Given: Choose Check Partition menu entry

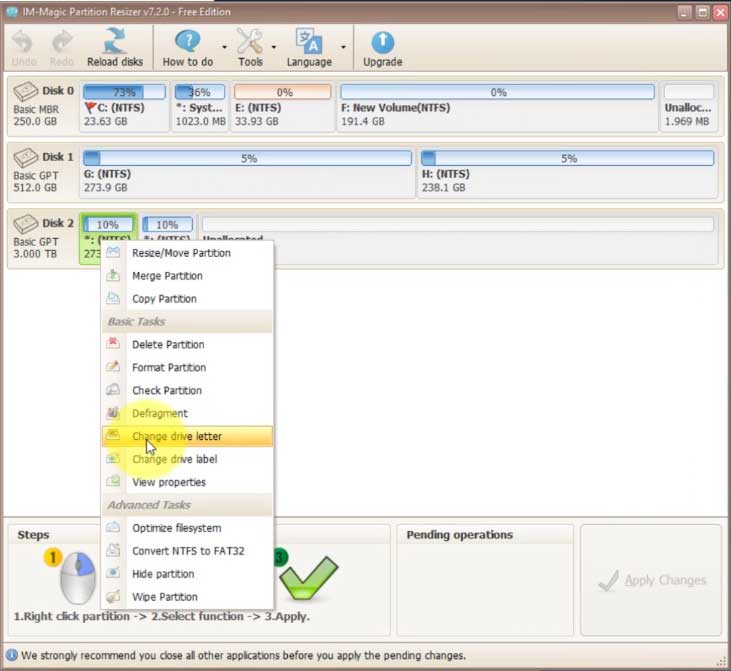Looking at the screenshot, I should [x=187, y=390].
